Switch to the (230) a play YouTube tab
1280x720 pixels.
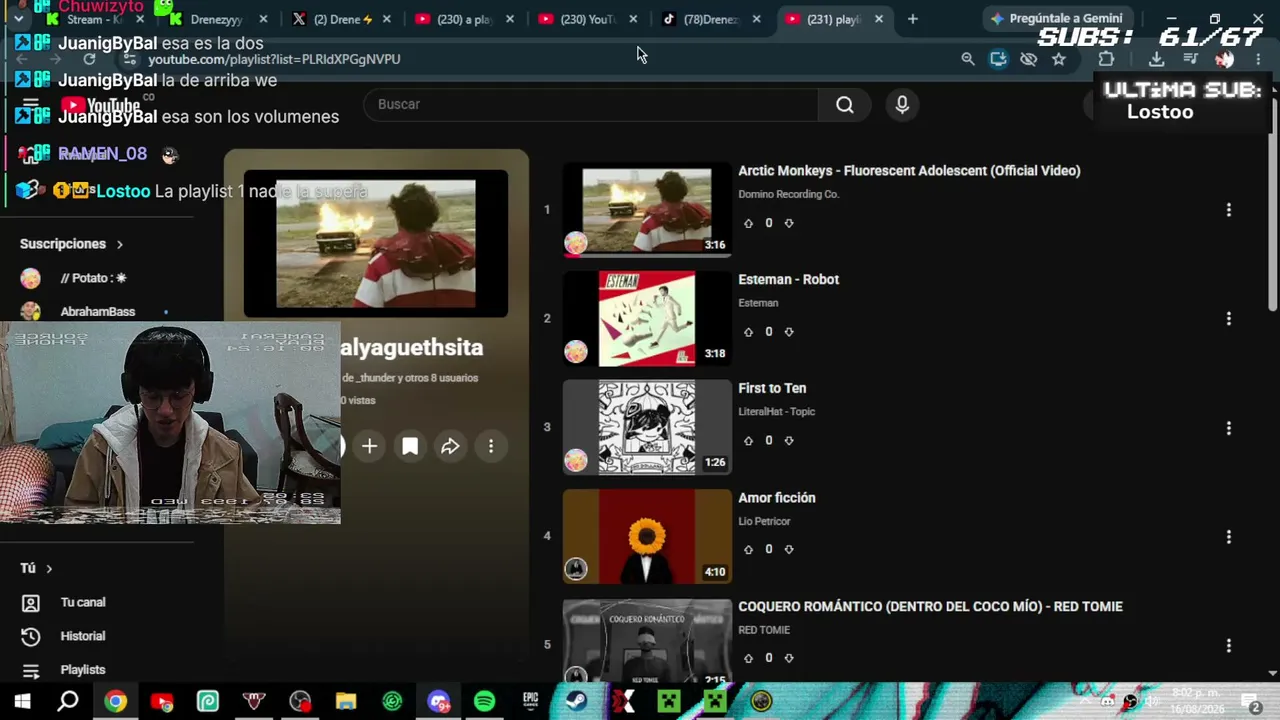pos(462,19)
